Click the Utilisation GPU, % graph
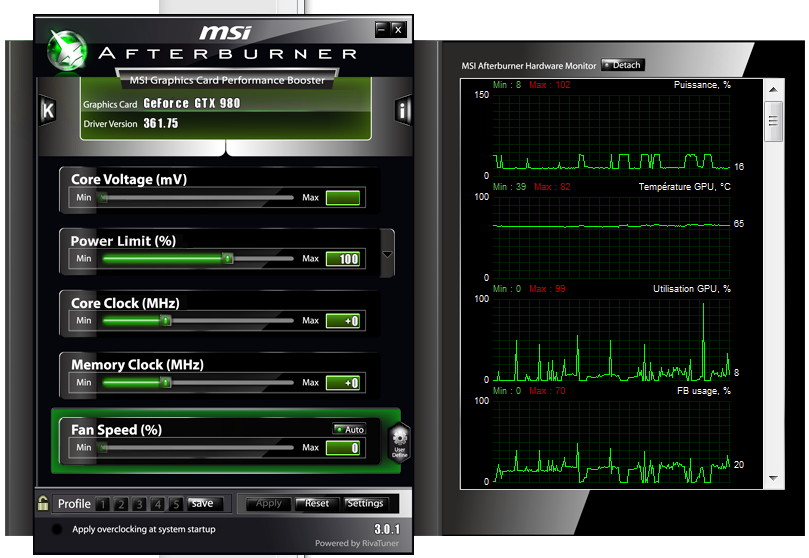 (x=611, y=339)
